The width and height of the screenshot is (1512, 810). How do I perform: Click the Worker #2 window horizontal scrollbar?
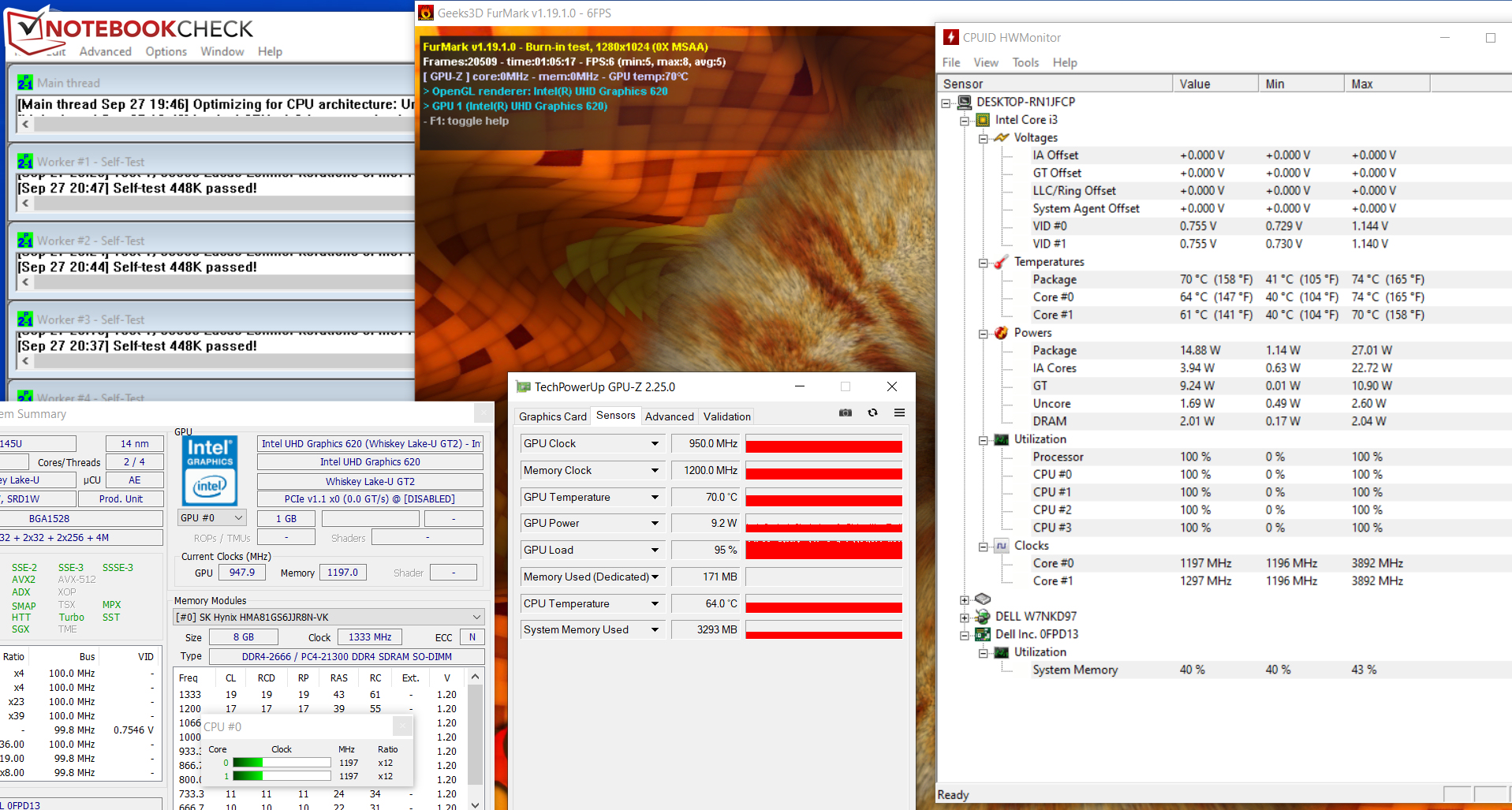tap(217, 282)
